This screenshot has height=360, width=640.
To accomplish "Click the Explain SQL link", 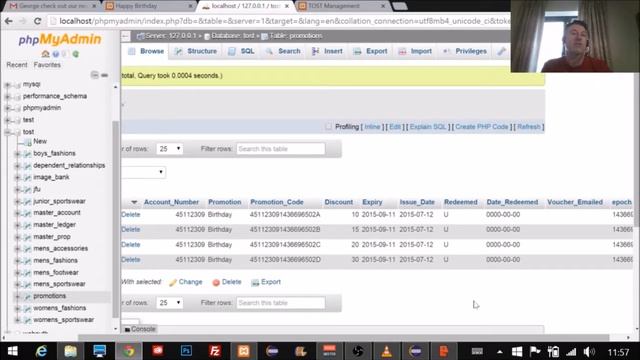I will click(428, 127).
